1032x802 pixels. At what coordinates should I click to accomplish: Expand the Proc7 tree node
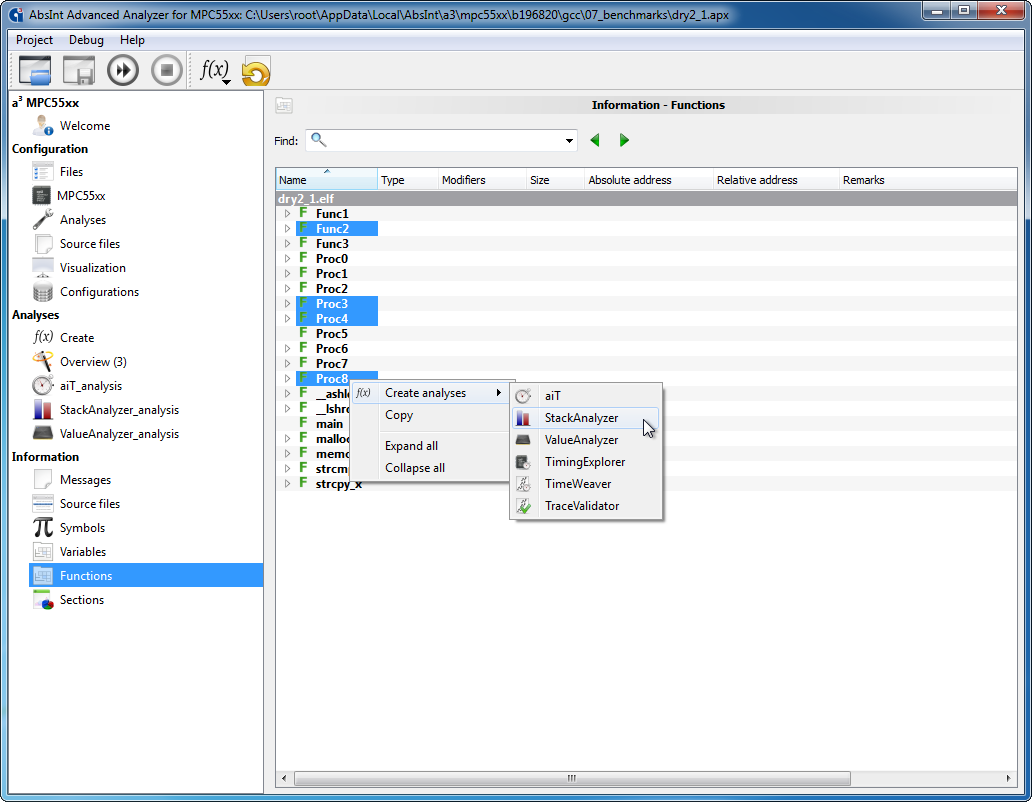pos(287,364)
